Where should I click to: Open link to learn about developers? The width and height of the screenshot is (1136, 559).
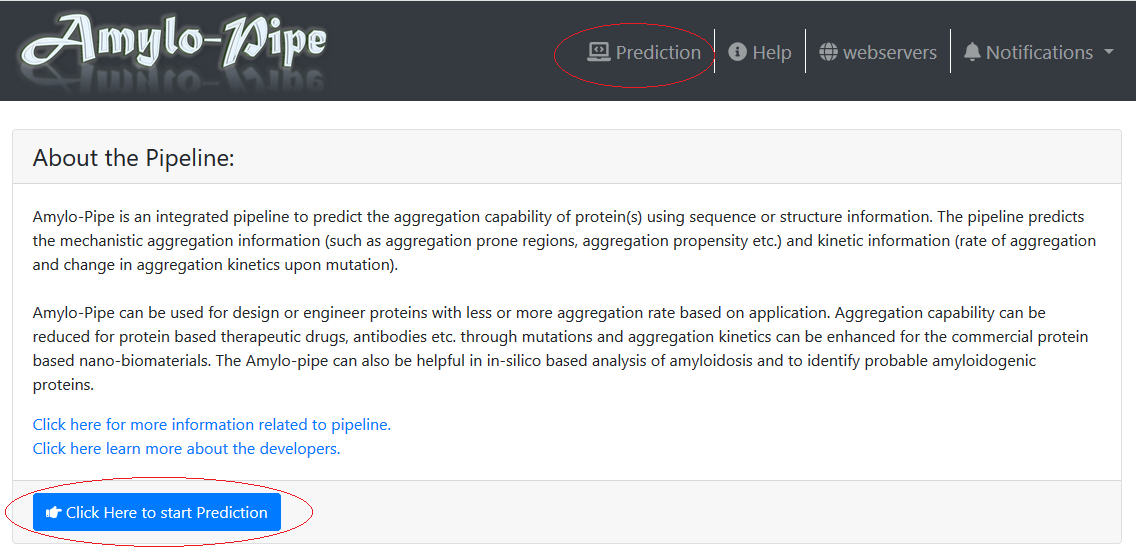click(186, 448)
